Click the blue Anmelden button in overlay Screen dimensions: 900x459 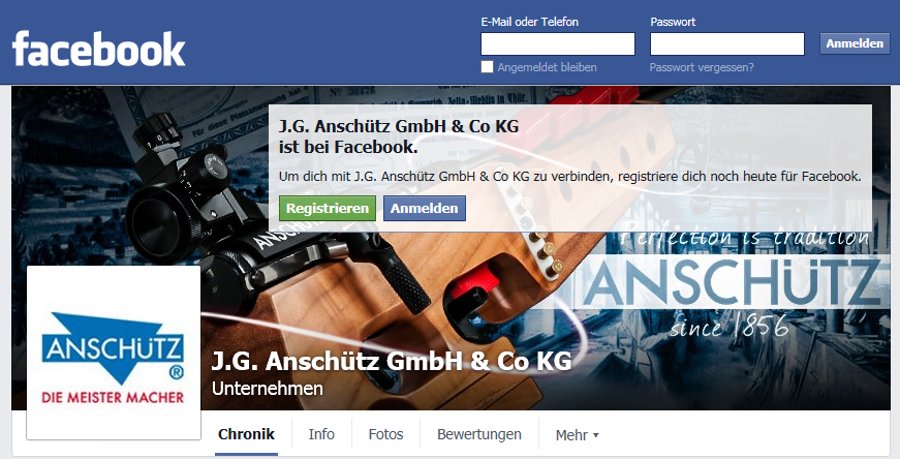(424, 208)
